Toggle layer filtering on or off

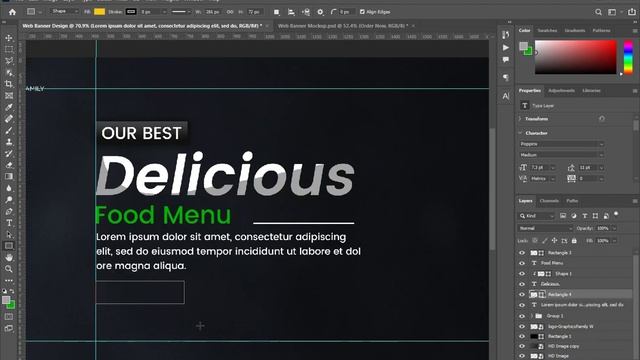click(616, 214)
